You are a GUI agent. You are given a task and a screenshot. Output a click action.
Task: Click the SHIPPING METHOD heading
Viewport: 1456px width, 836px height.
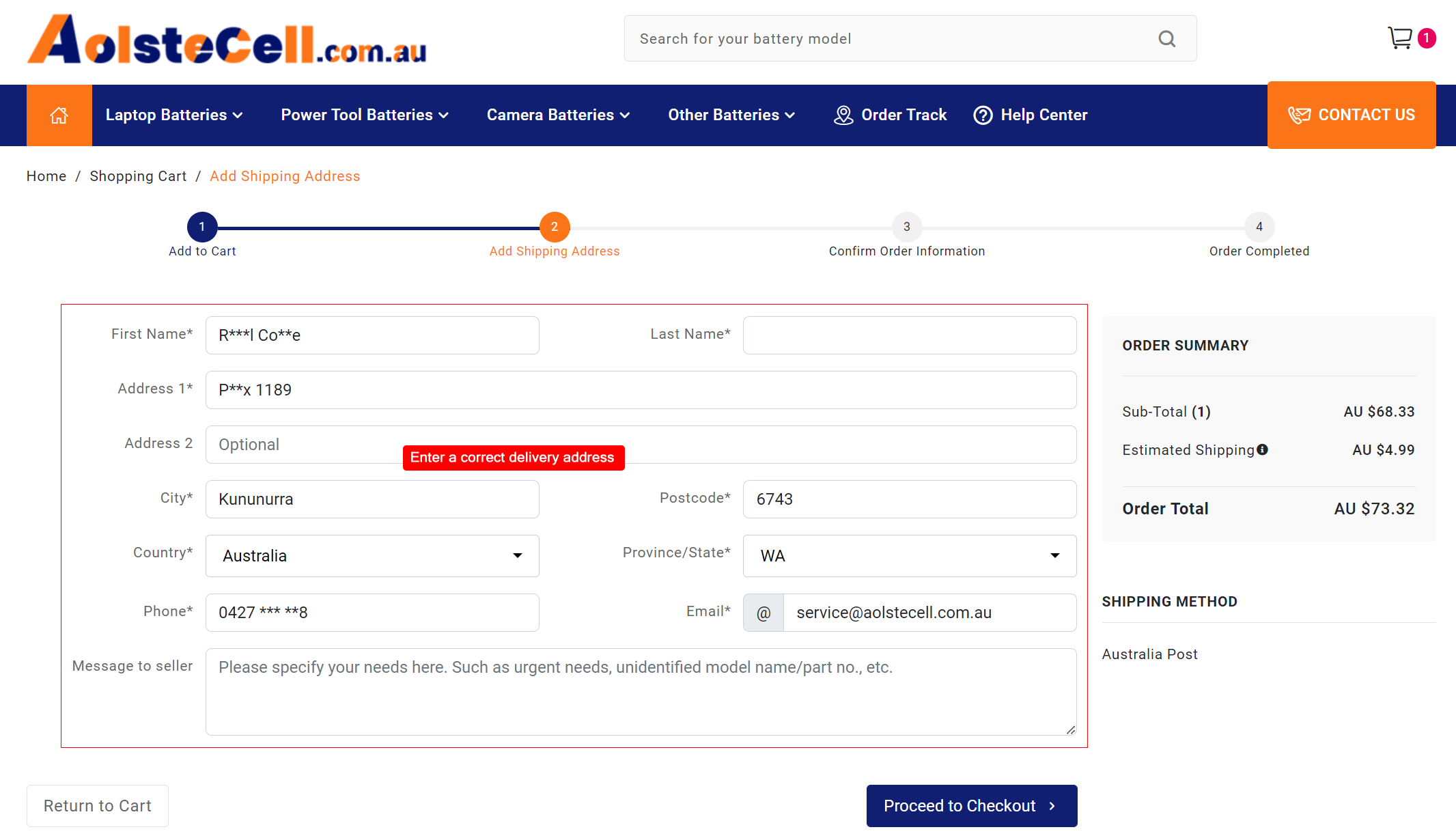click(x=1169, y=602)
